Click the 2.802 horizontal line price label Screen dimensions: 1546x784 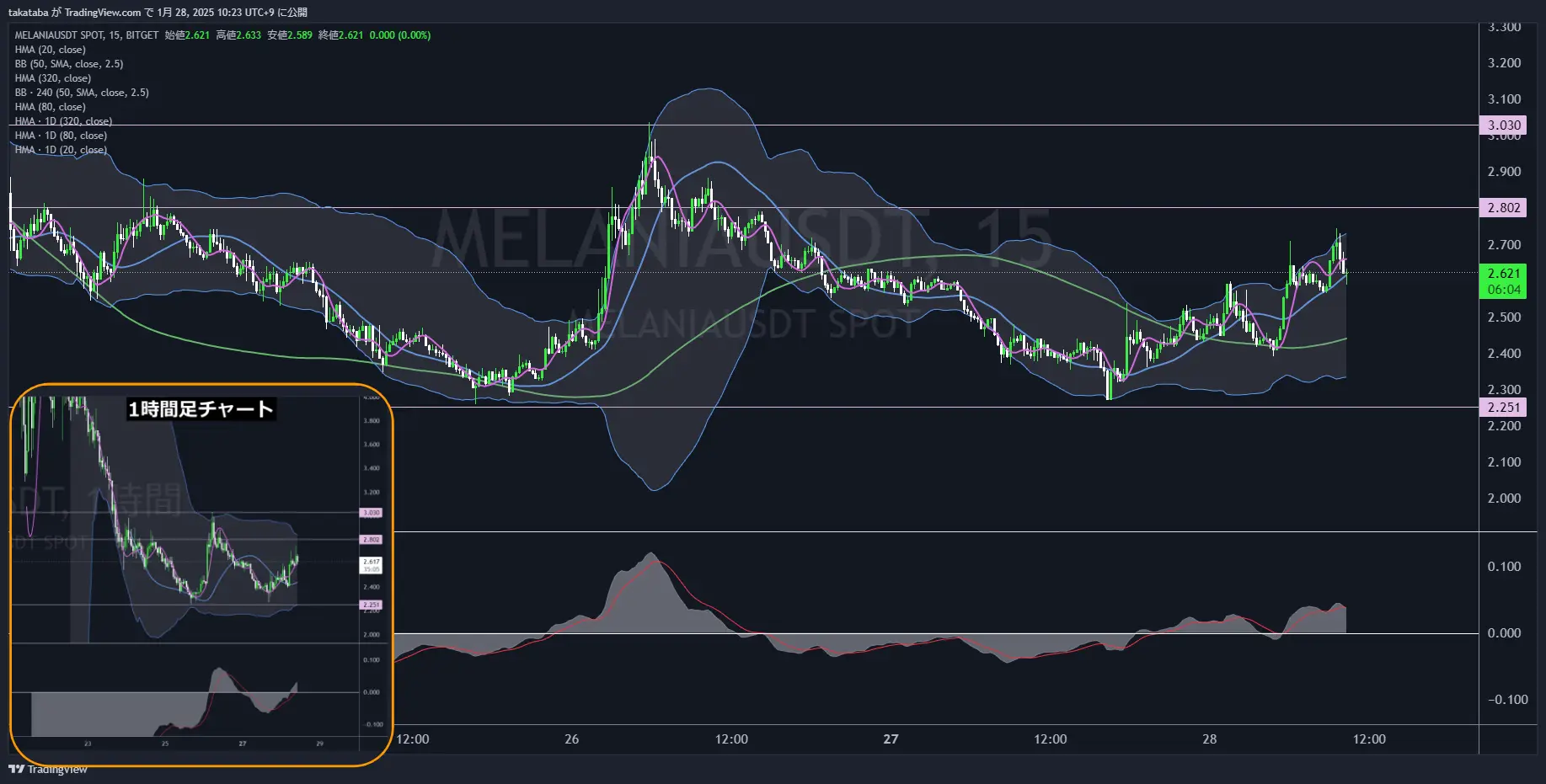tap(1504, 208)
